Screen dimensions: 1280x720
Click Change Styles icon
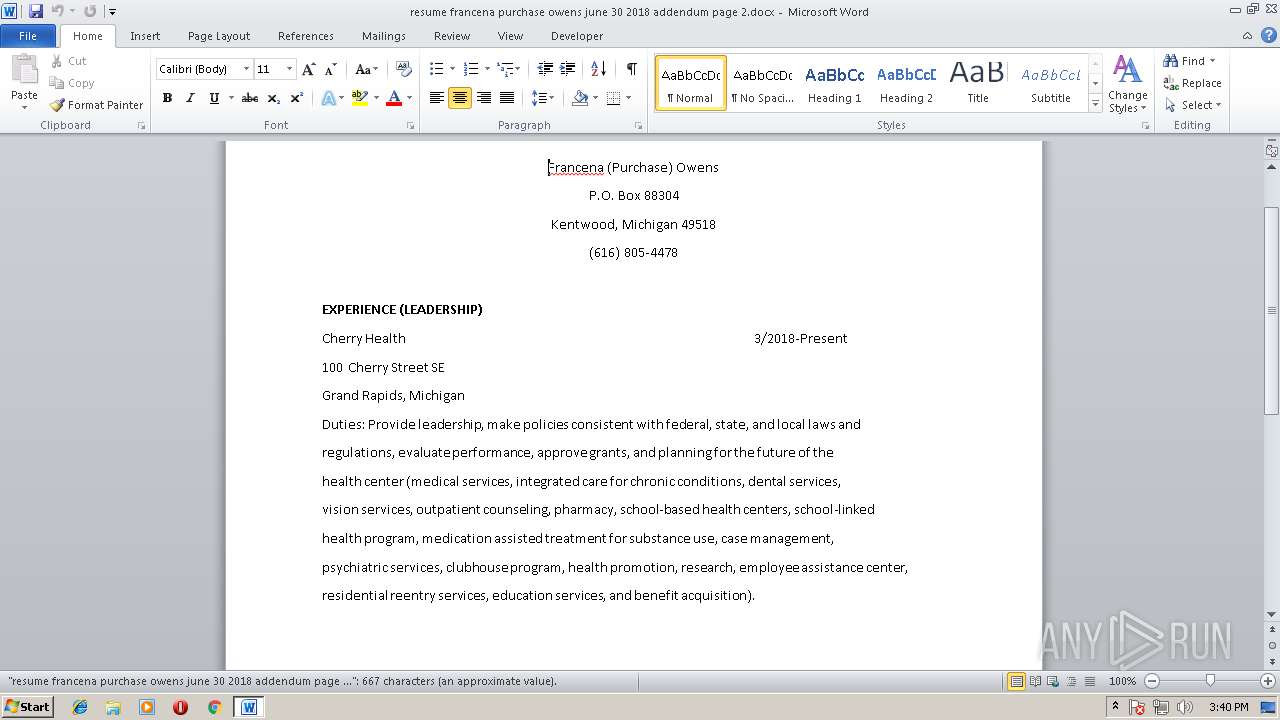(1127, 84)
